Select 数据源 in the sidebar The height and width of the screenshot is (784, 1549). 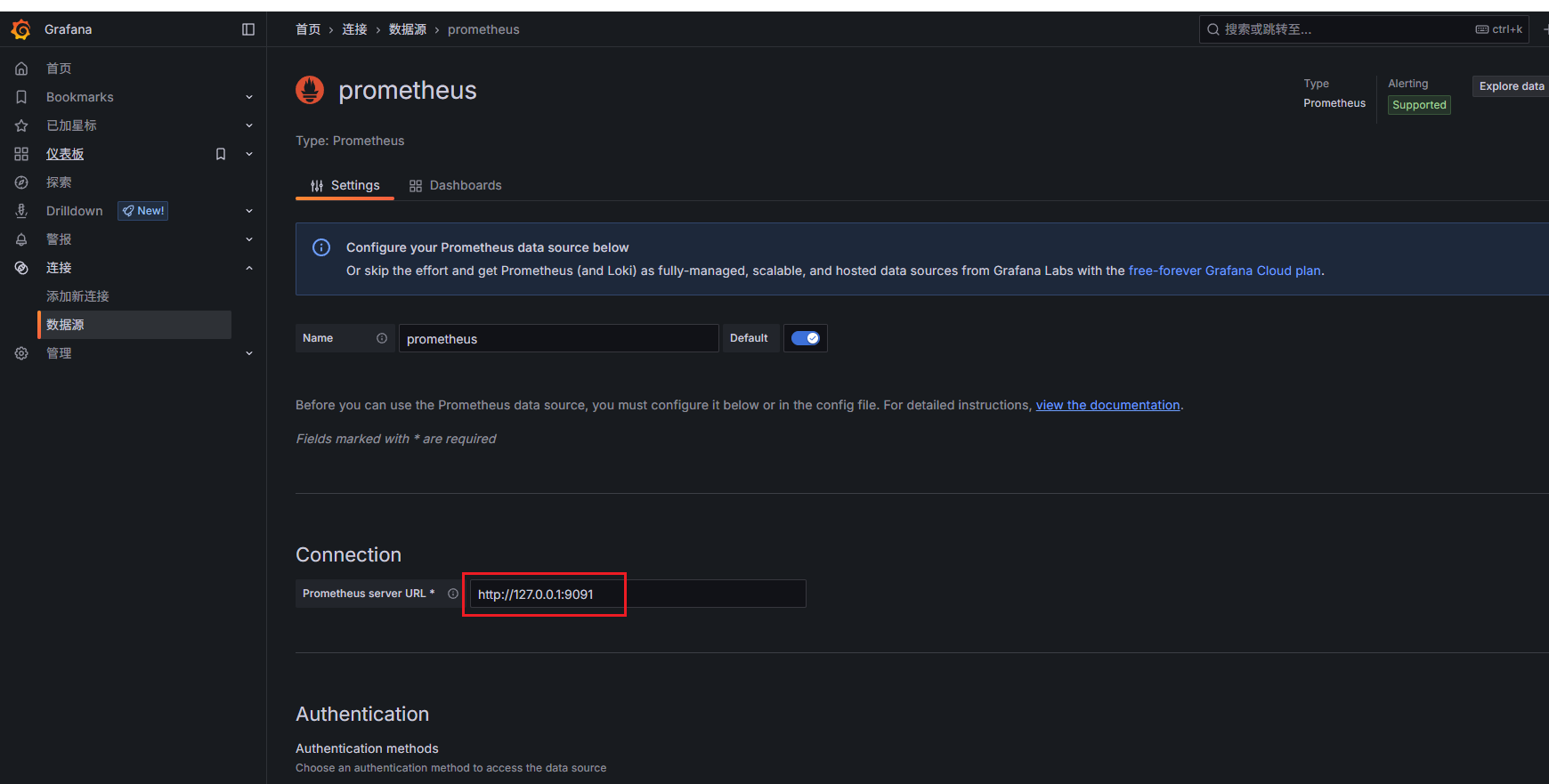tap(134, 325)
